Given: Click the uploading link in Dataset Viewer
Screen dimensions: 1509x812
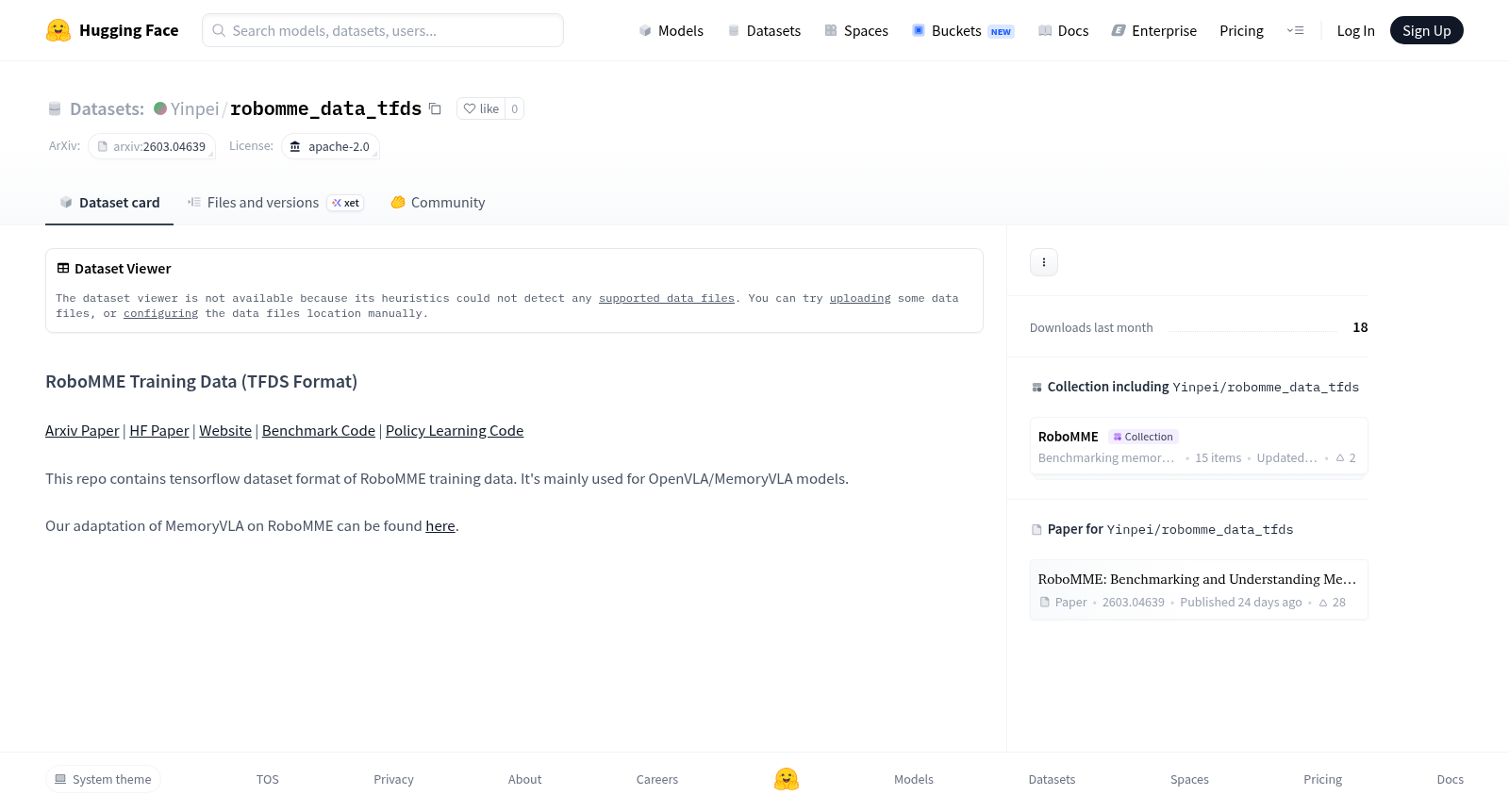Looking at the screenshot, I should (860, 298).
